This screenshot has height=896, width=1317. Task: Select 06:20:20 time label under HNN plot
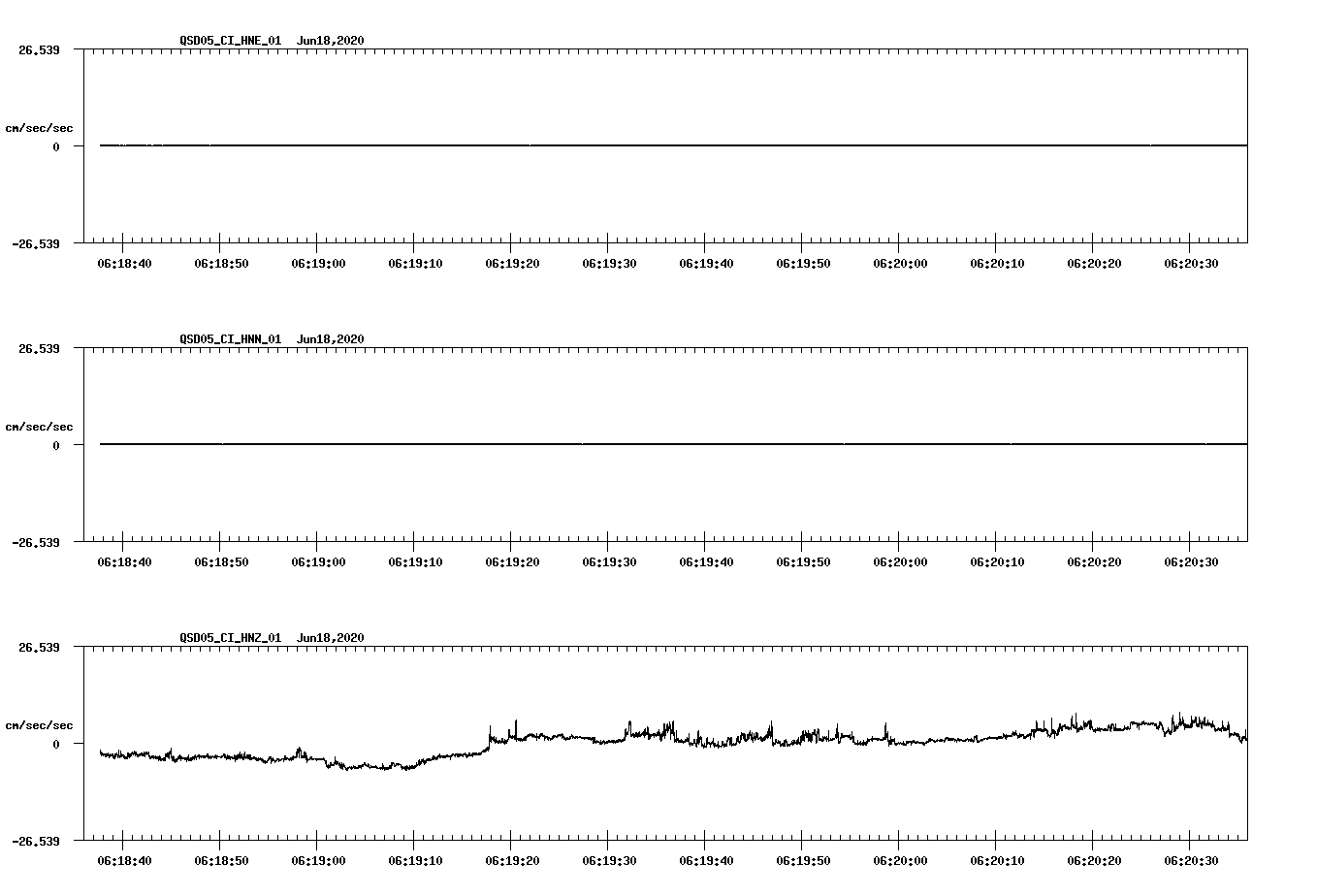[1094, 562]
